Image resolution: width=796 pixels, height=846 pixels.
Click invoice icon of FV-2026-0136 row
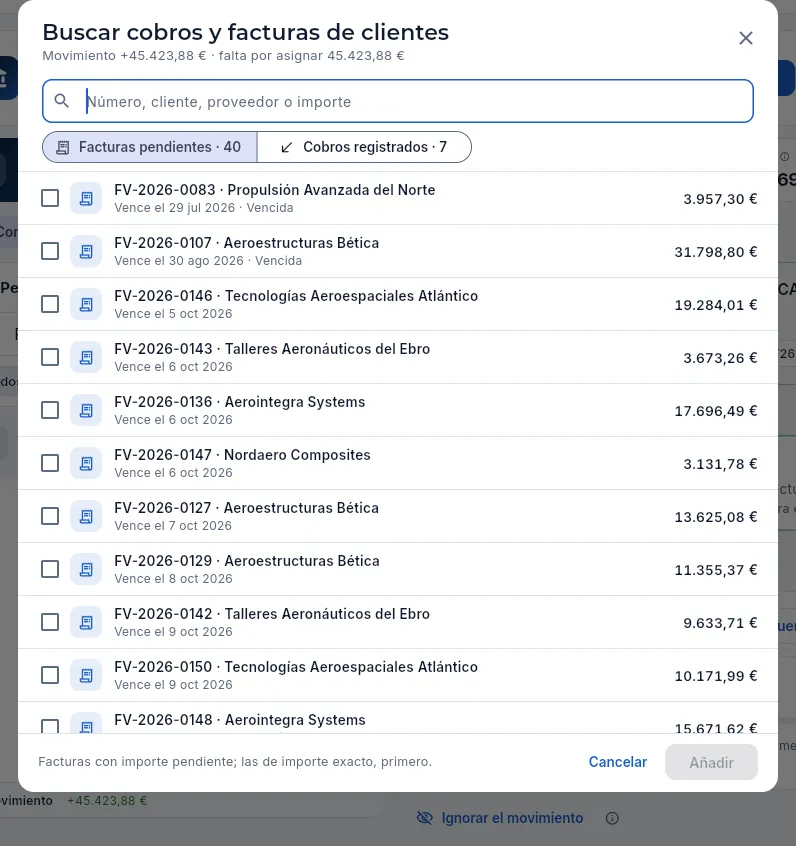pyautogui.click(x=86, y=411)
